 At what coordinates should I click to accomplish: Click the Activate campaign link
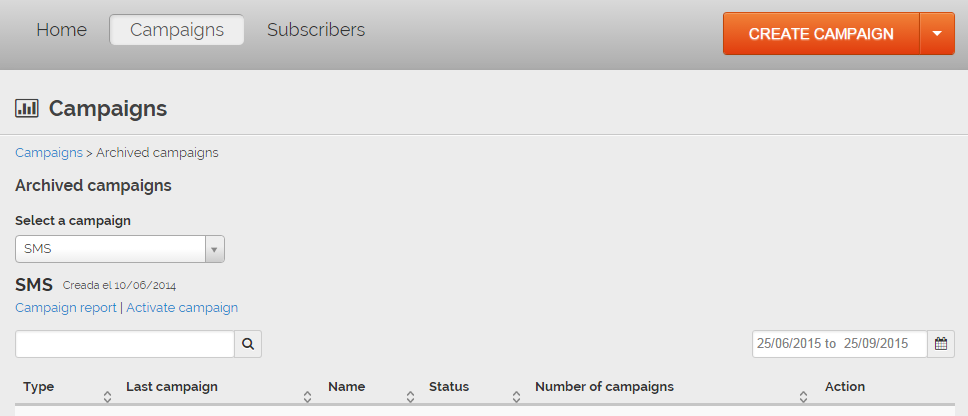(x=182, y=308)
